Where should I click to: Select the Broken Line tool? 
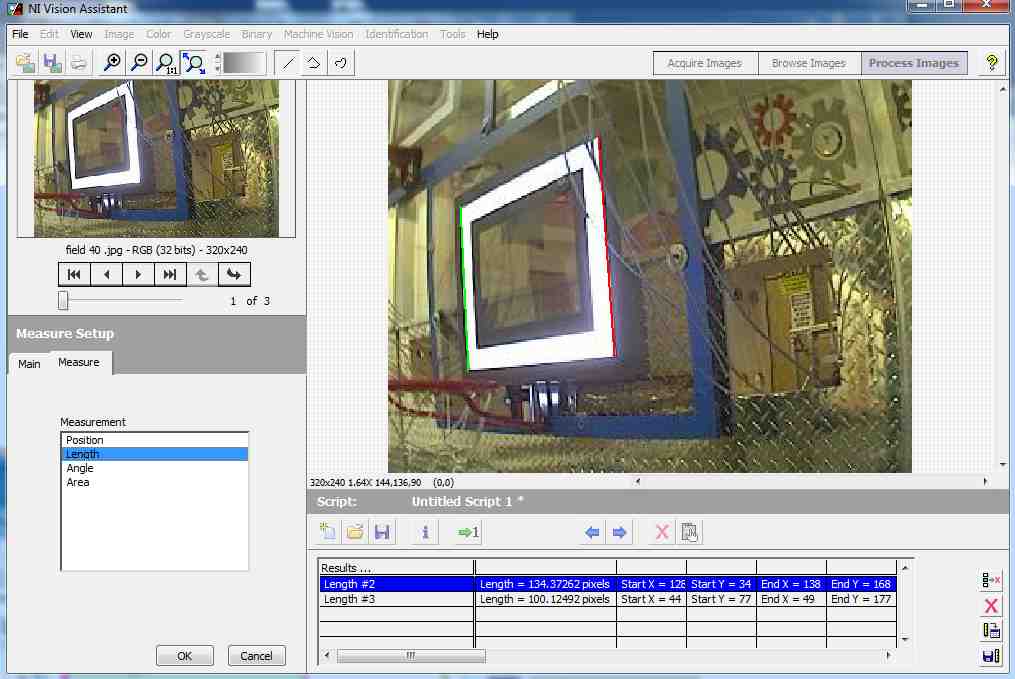click(x=314, y=63)
